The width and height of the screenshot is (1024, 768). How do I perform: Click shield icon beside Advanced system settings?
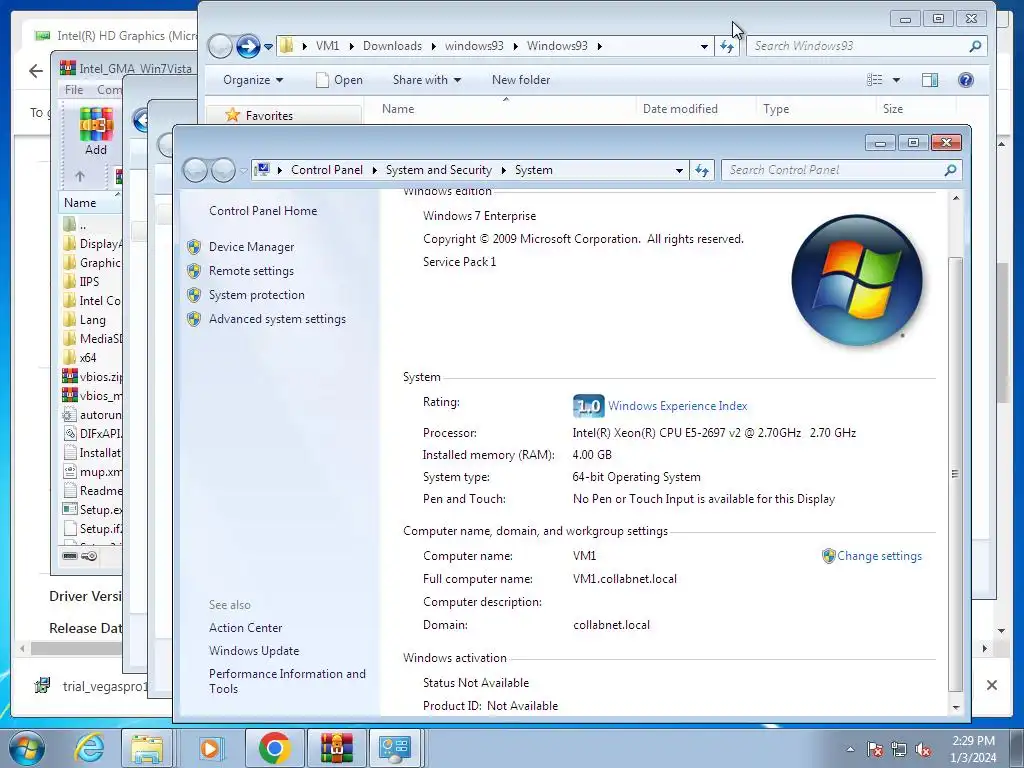click(194, 319)
